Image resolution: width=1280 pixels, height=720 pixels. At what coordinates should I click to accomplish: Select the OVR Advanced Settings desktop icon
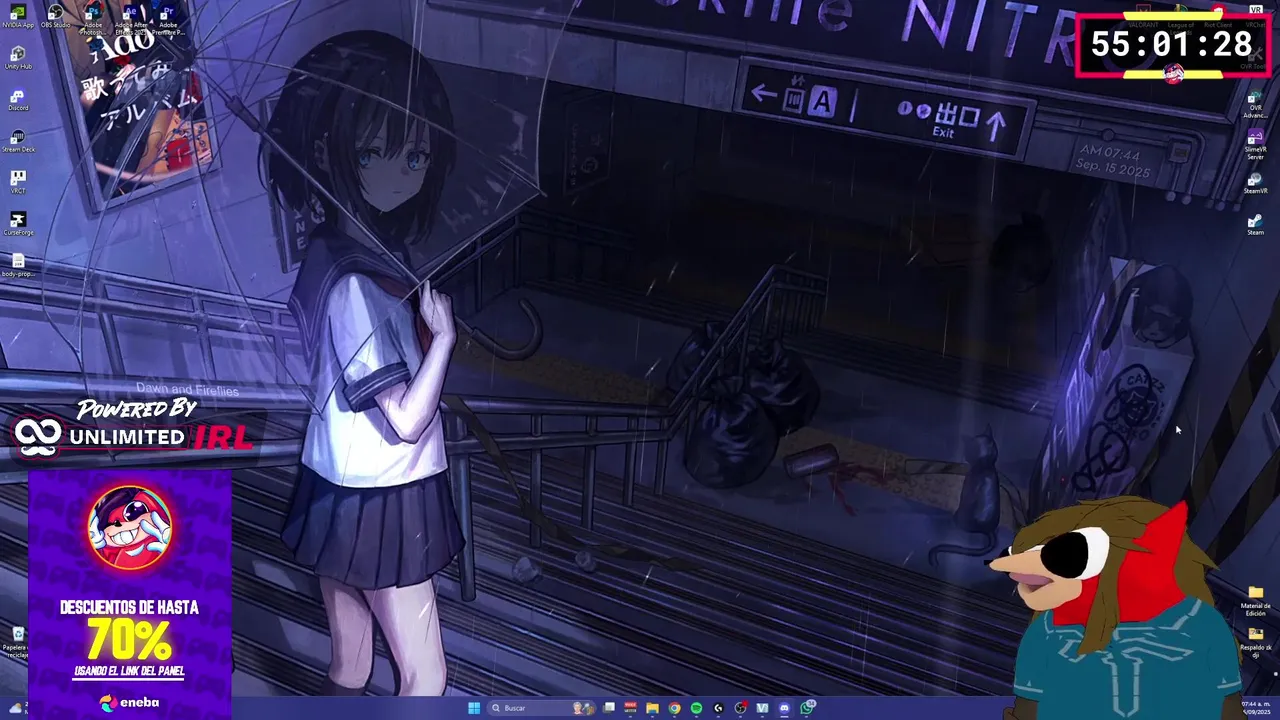tap(1255, 106)
